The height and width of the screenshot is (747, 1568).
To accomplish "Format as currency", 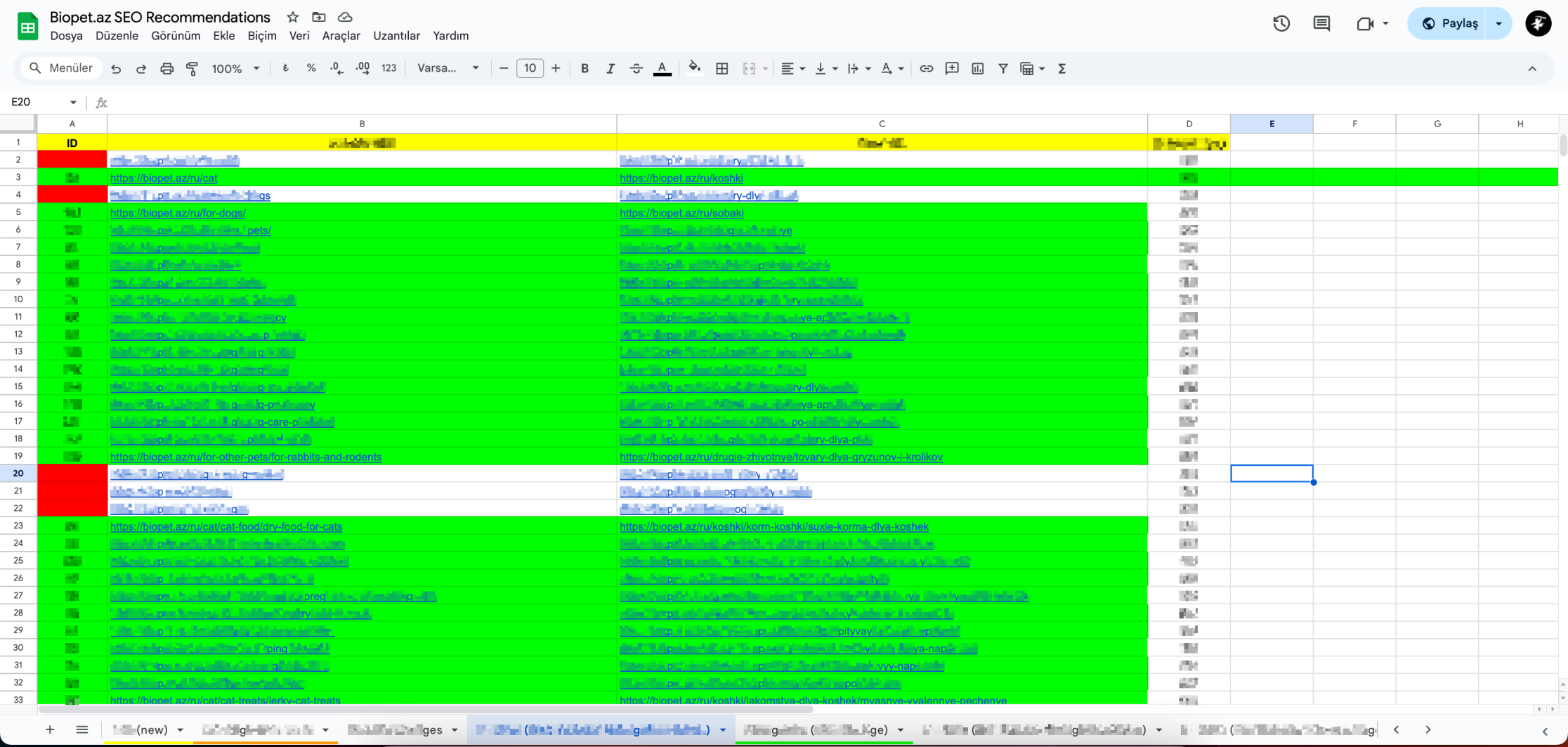I will [285, 69].
